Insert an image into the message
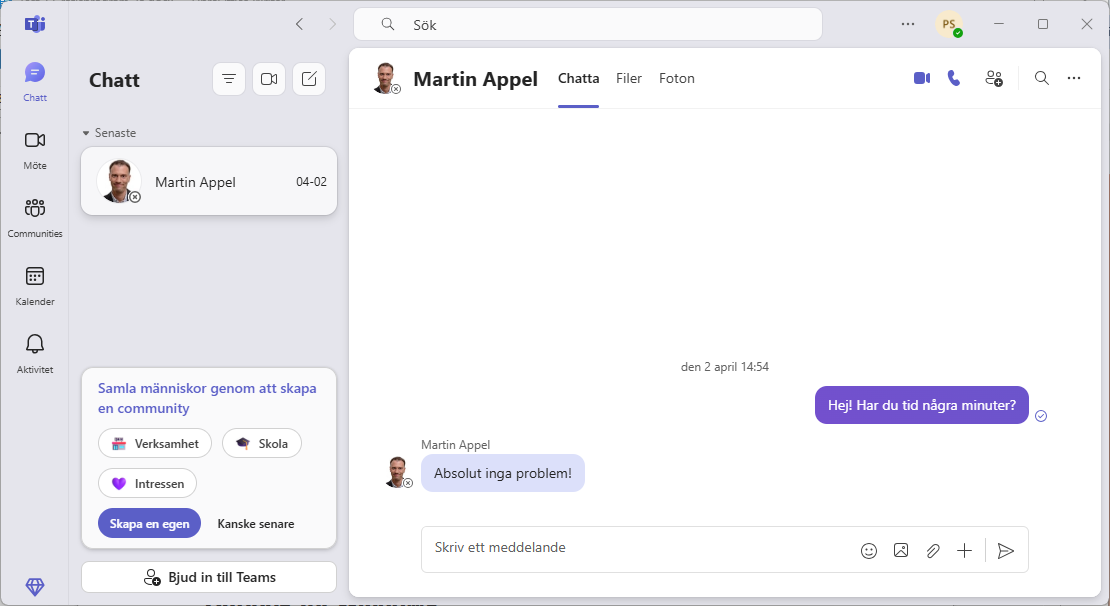 (901, 550)
